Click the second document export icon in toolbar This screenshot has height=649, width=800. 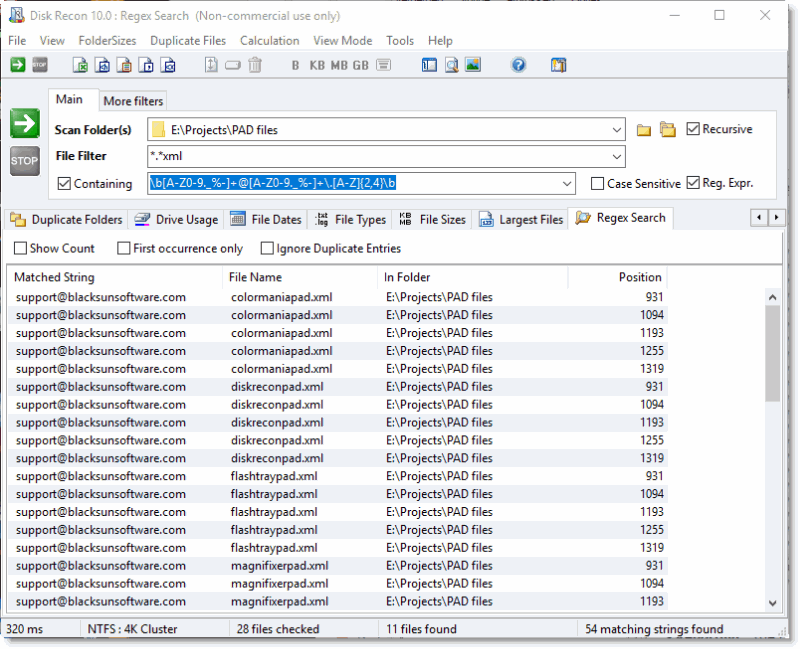[103, 65]
